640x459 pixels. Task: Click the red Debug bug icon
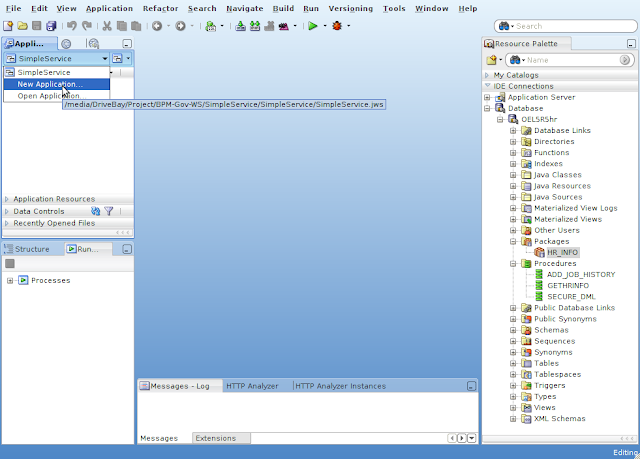(x=337, y=26)
